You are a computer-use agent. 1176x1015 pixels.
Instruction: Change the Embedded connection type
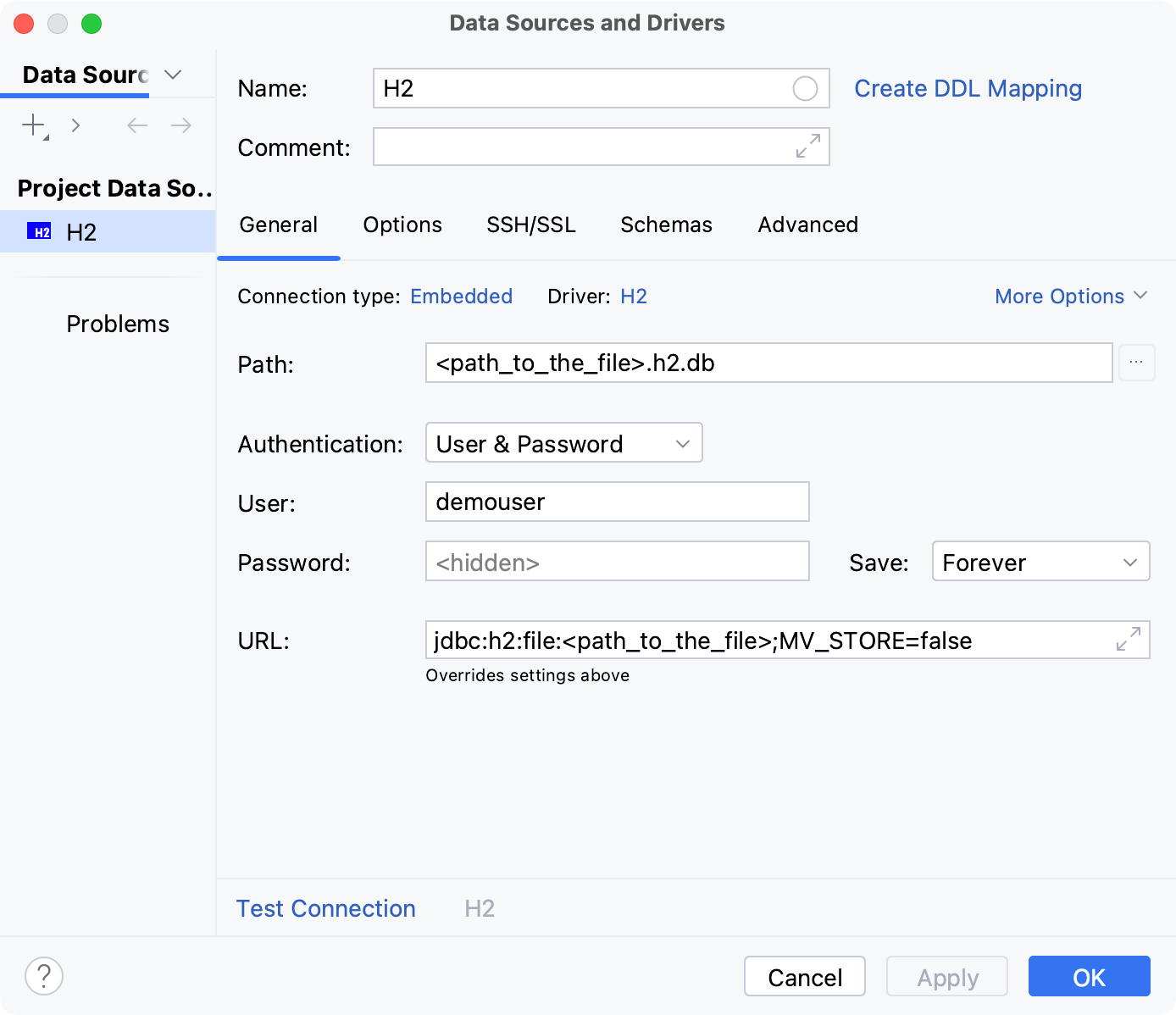(x=461, y=296)
